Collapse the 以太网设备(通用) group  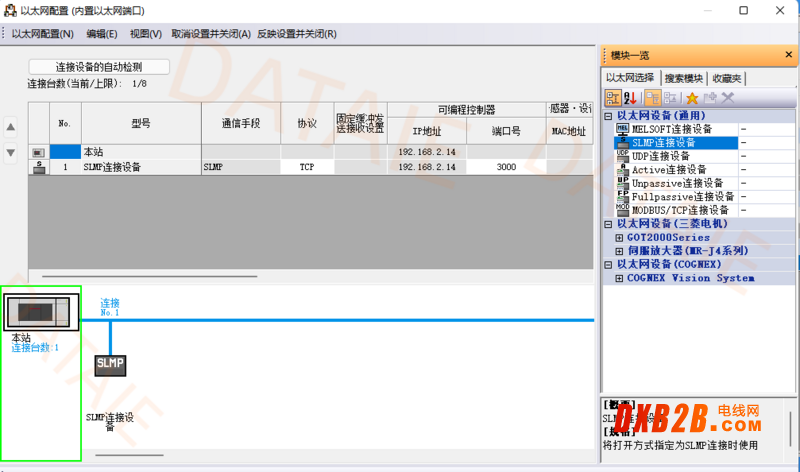click(x=608, y=116)
